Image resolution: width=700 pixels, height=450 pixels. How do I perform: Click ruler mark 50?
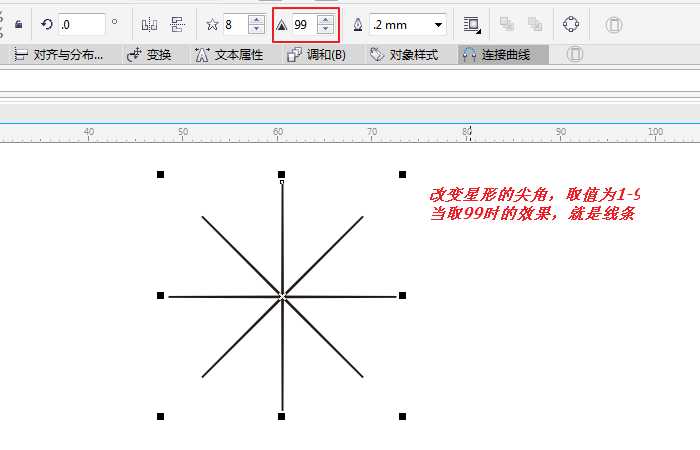click(x=183, y=132)
